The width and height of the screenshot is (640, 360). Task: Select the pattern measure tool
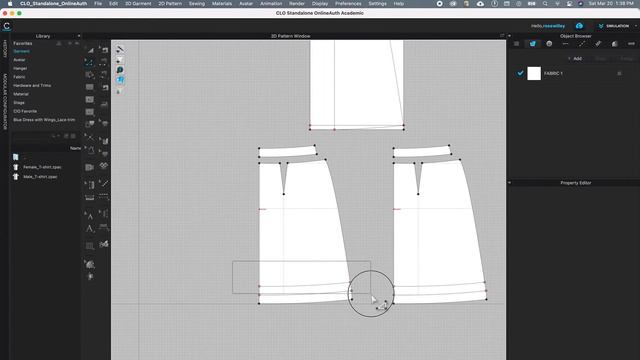[89, 198]
